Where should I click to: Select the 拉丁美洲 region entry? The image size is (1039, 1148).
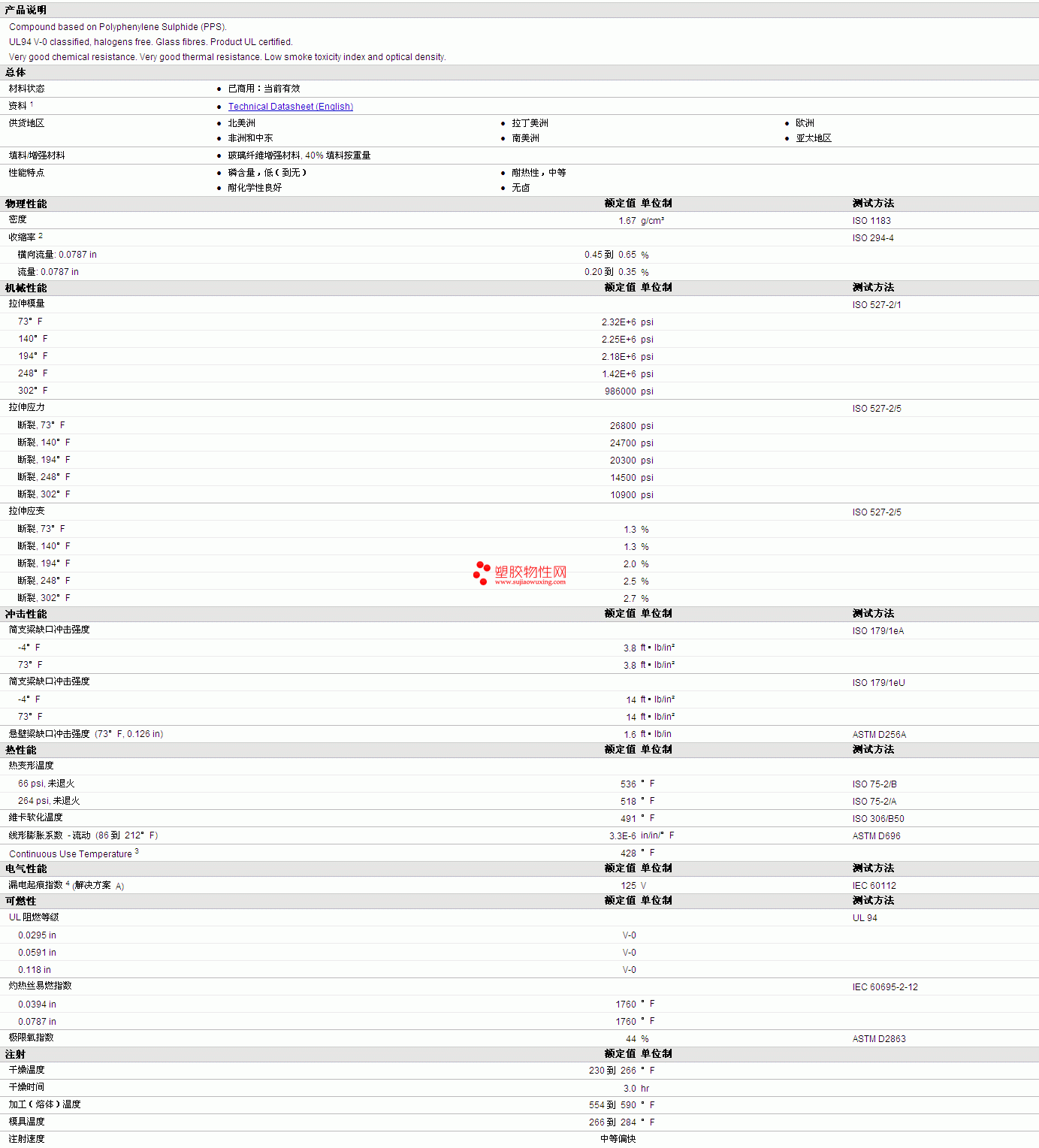point(530,123)
